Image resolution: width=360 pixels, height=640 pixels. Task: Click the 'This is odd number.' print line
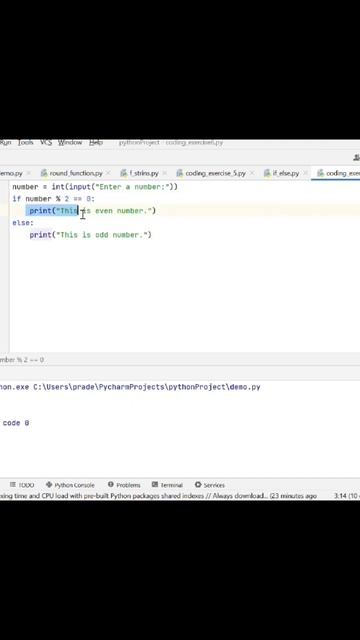coord(91,235)
